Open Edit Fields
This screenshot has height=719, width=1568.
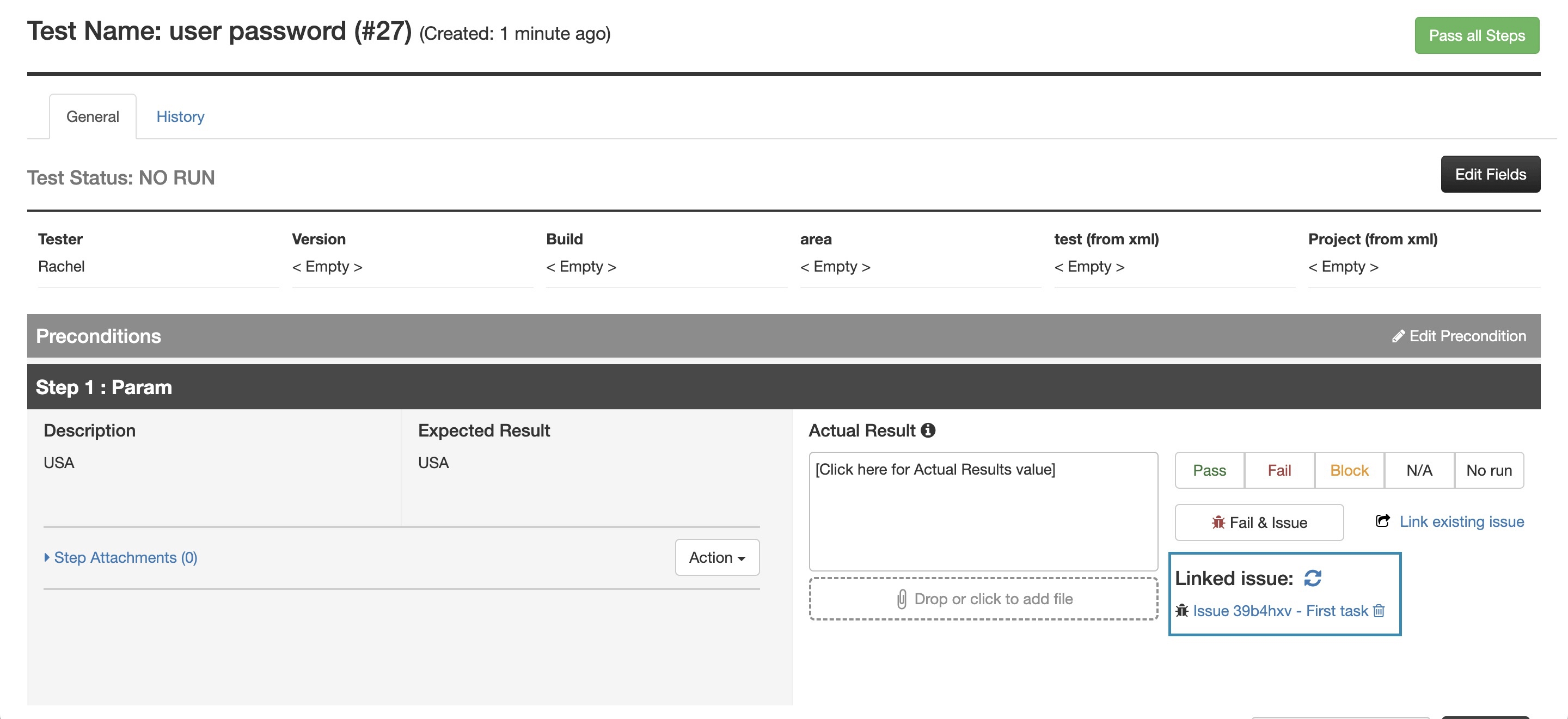1490,175
